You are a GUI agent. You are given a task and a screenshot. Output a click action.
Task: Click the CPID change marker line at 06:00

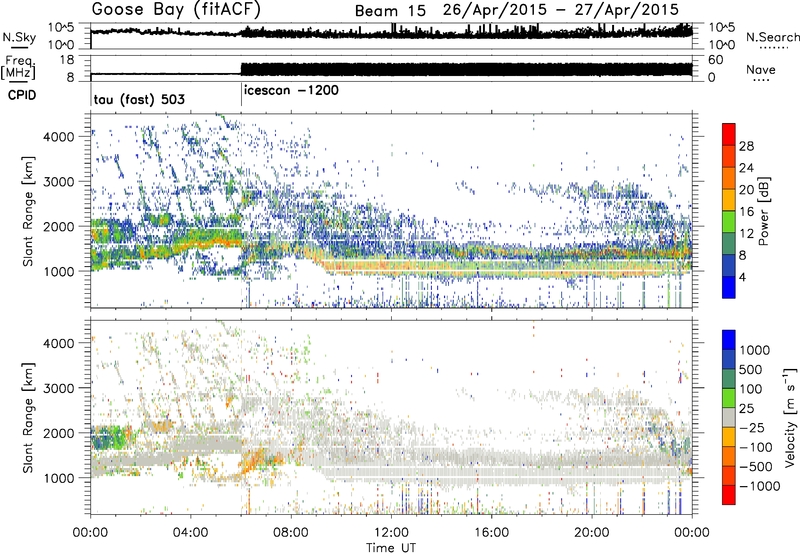241,95
